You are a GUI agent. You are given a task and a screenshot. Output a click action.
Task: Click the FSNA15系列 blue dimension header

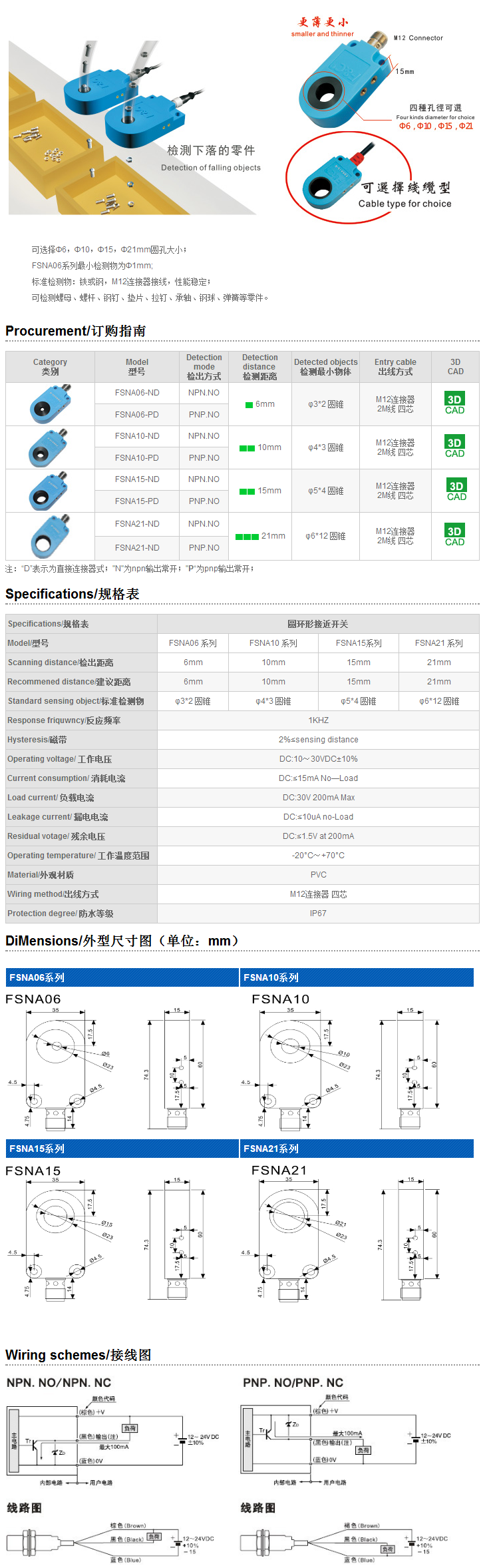point(122,1149)
